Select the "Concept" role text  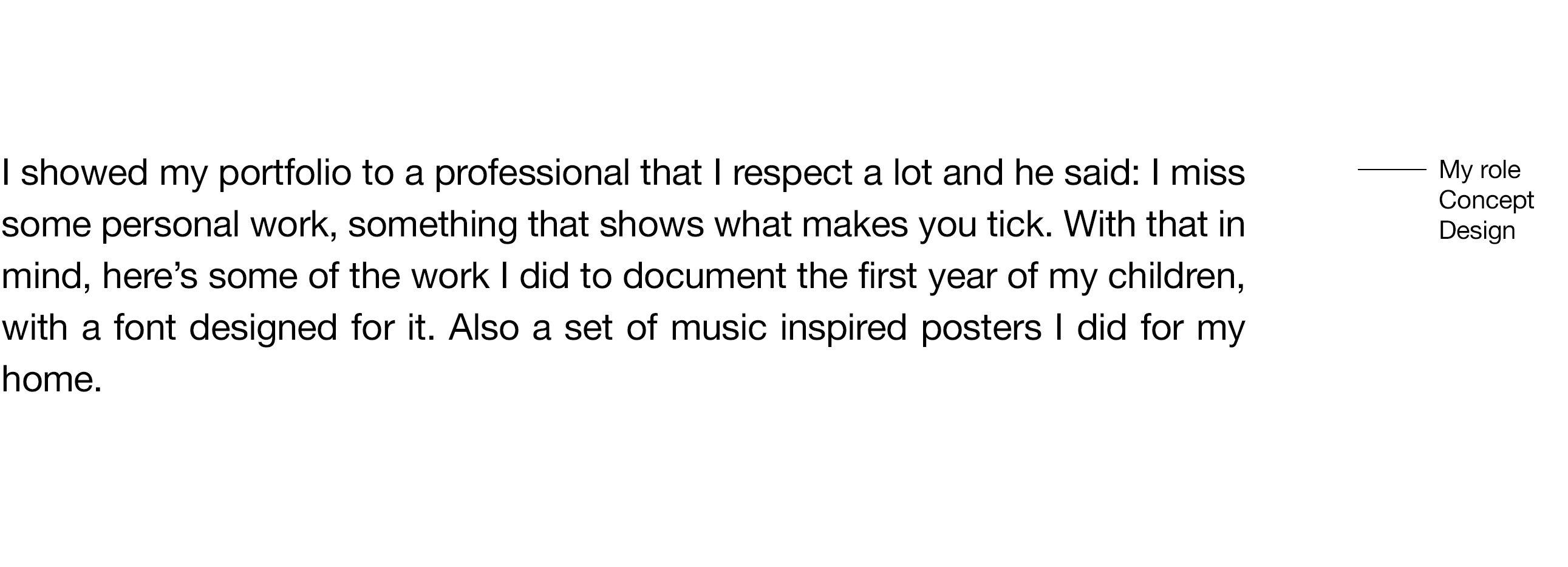[1486, 201]
